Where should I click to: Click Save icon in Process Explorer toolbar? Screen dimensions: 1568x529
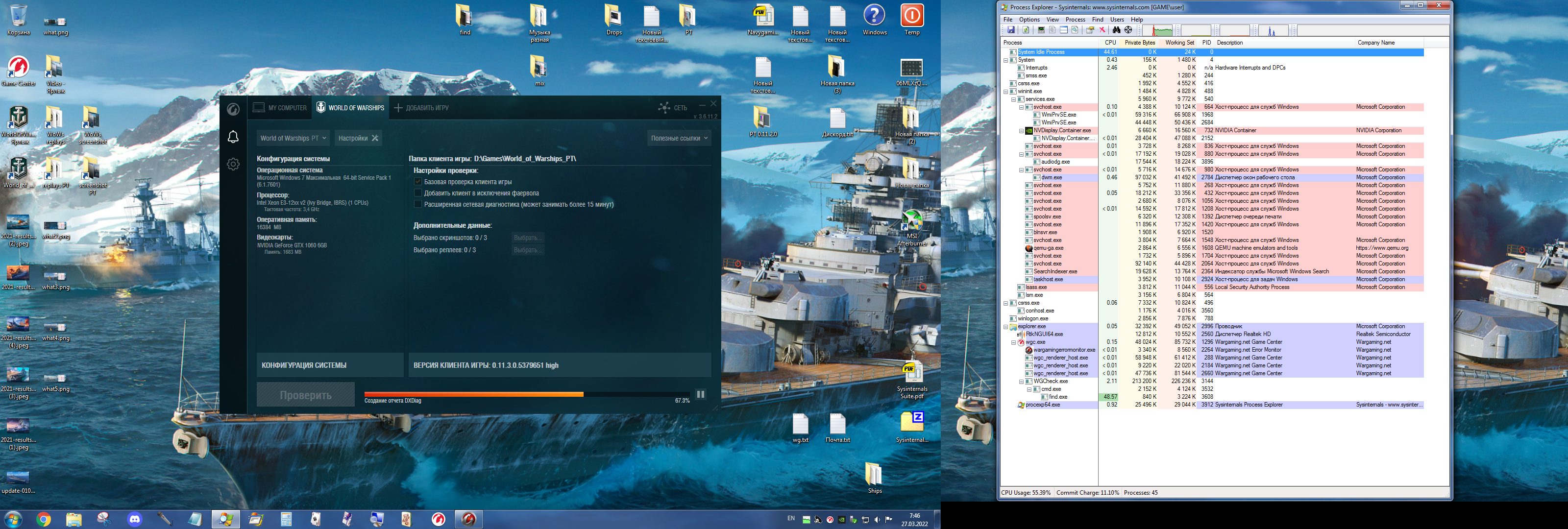(1011, 30)
